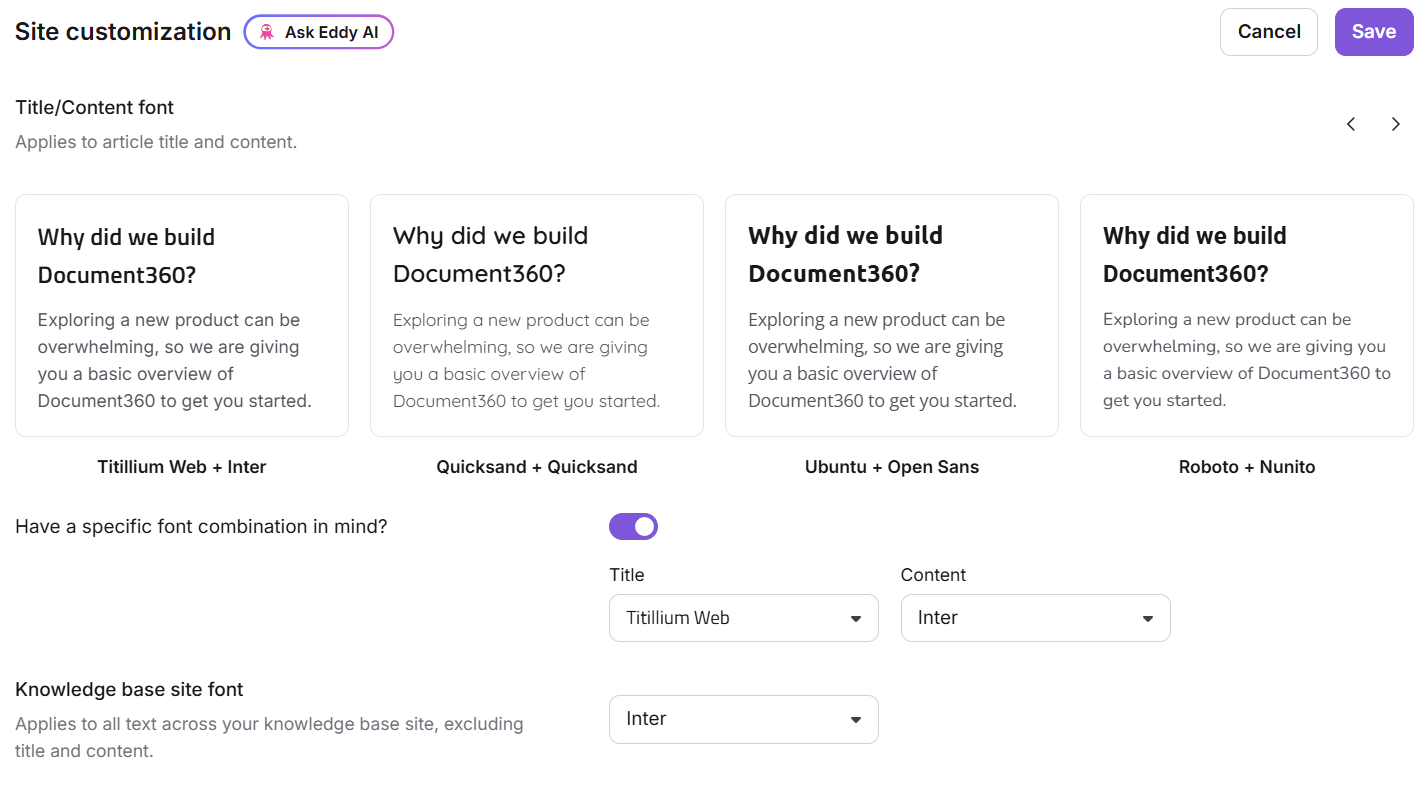Click the Eddy AI octopus icon
The width and height of the screenshot is (1423, 811).
click(x=266, y=32)
